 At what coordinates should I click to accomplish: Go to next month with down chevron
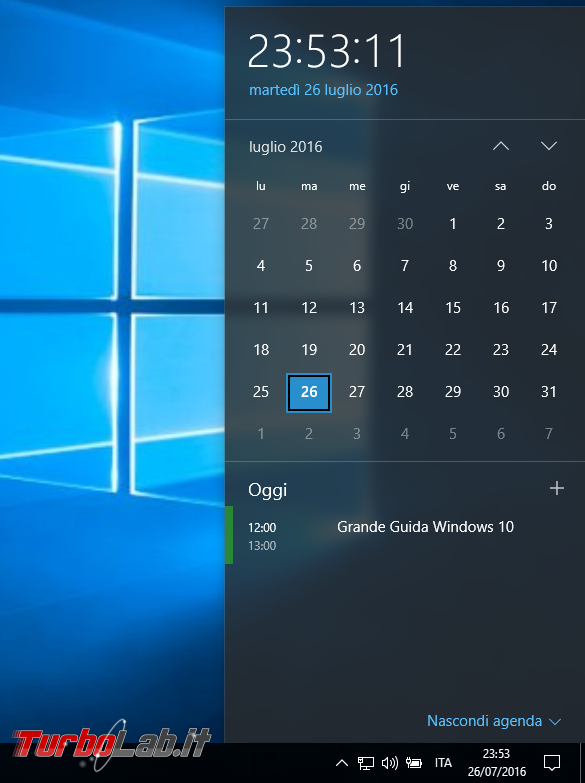pos(549,146)
